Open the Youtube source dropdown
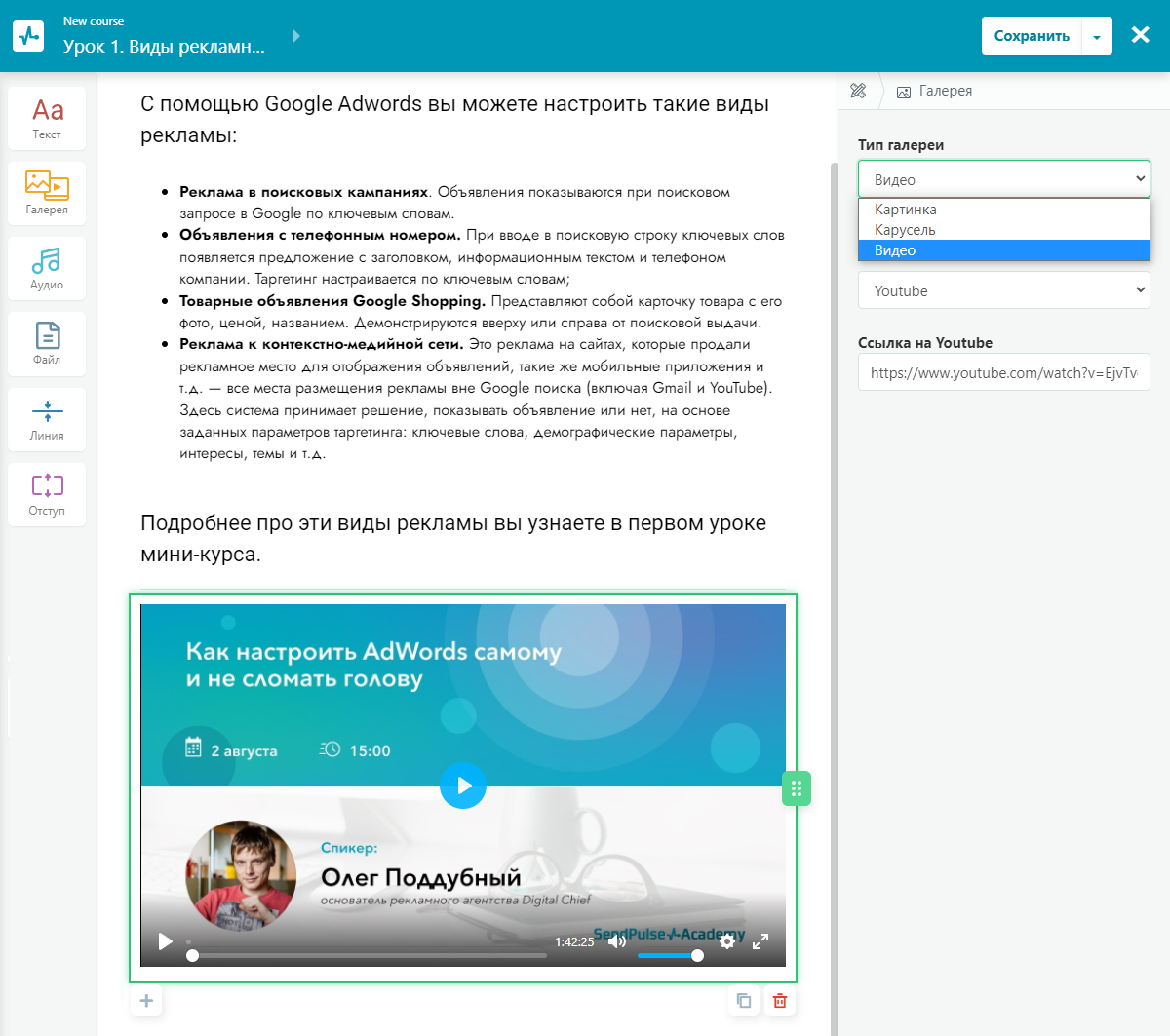 pos(1004,290)
